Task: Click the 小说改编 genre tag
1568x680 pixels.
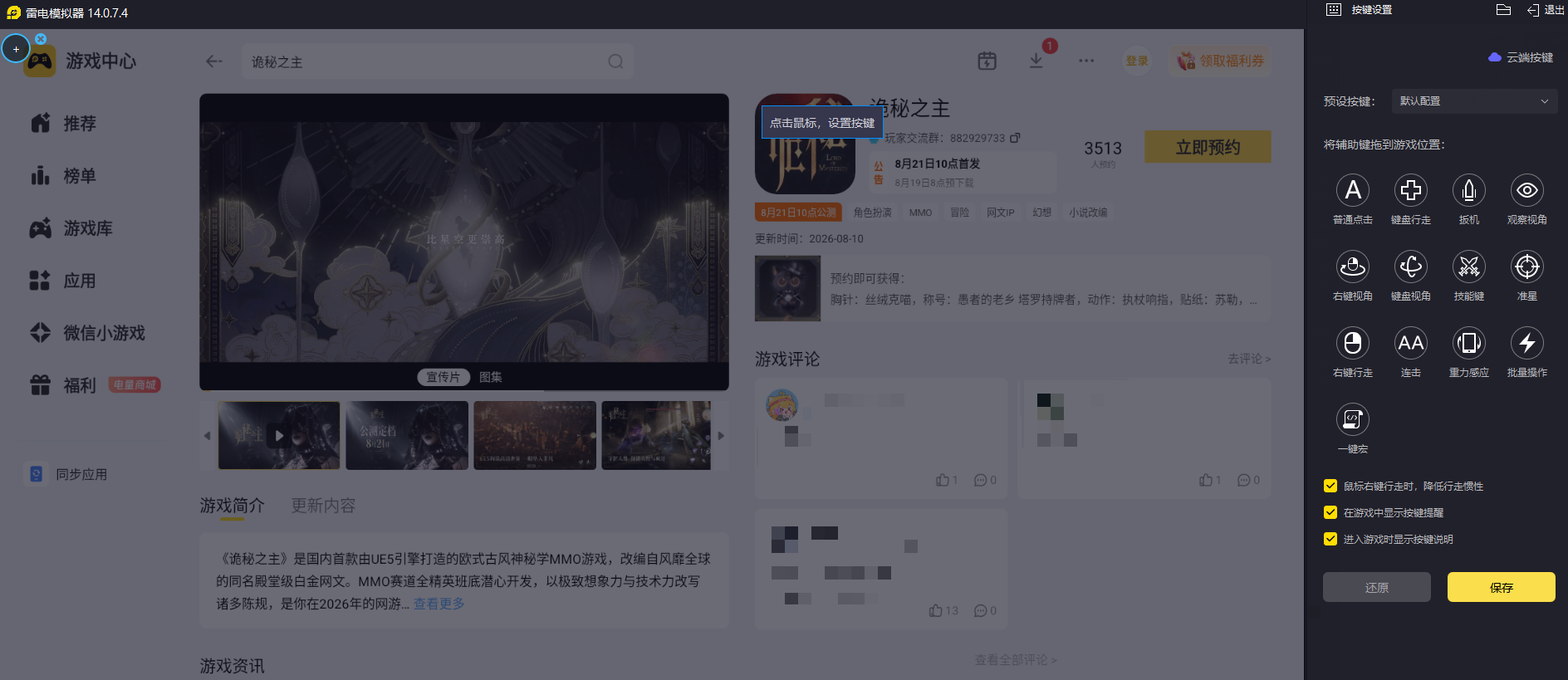Action: 1088,213
